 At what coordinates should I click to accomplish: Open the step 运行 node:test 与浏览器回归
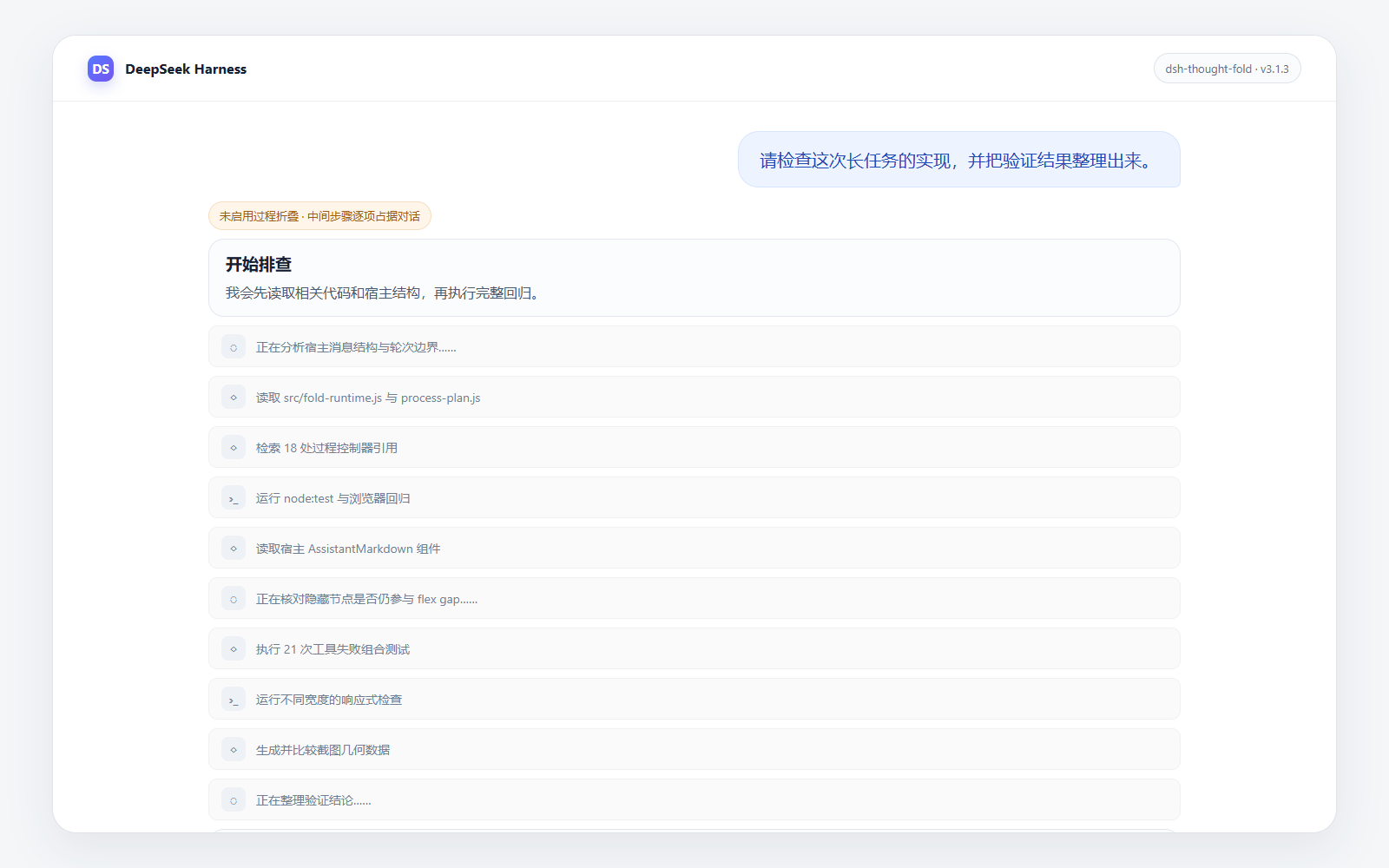pos(694,498)
